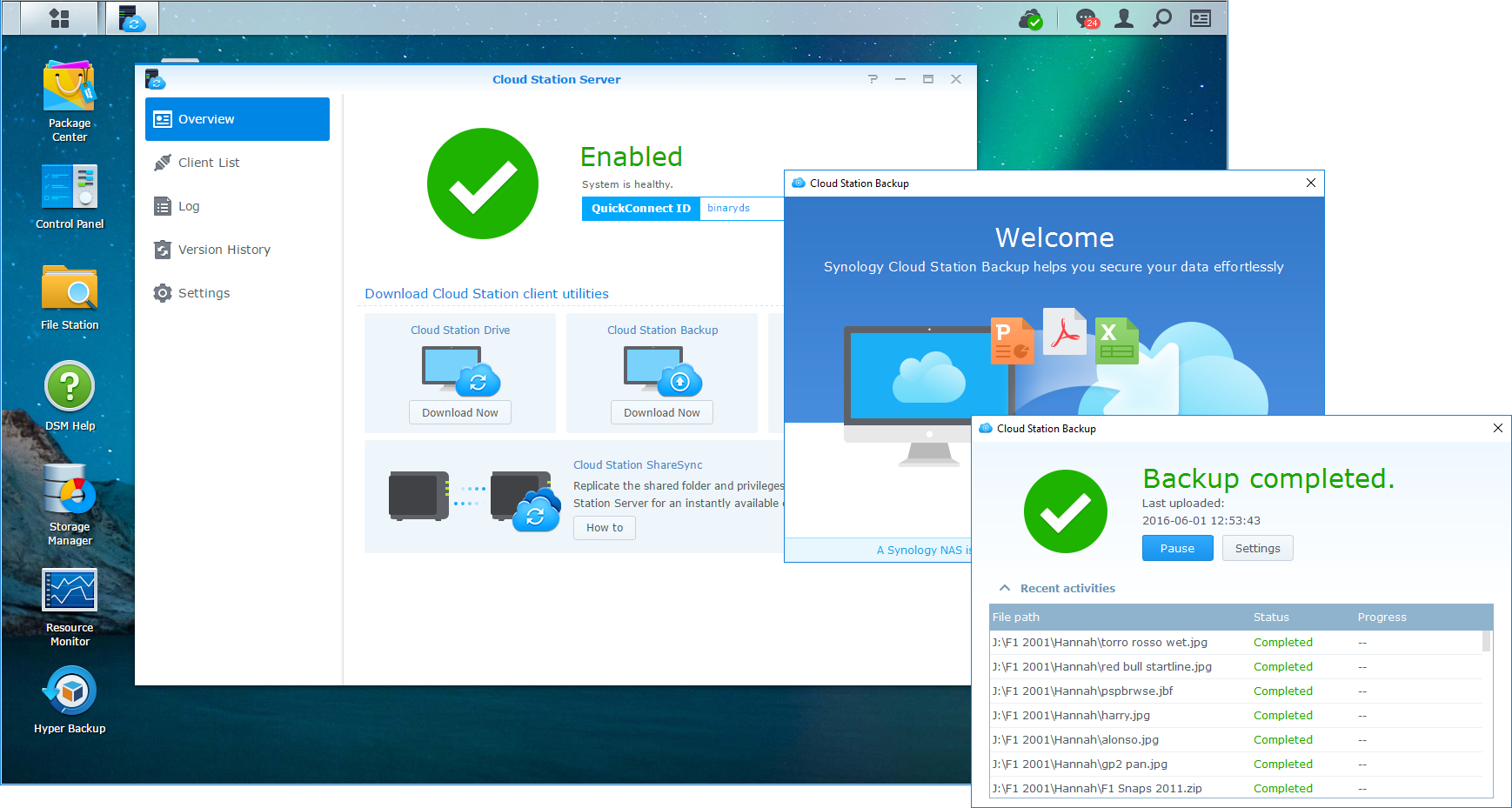Viewport: 1512px width, 808px height.
Task: Click the help question mark in Cloud Station Server
Action: pyautogui.click(x=873, y=79)
